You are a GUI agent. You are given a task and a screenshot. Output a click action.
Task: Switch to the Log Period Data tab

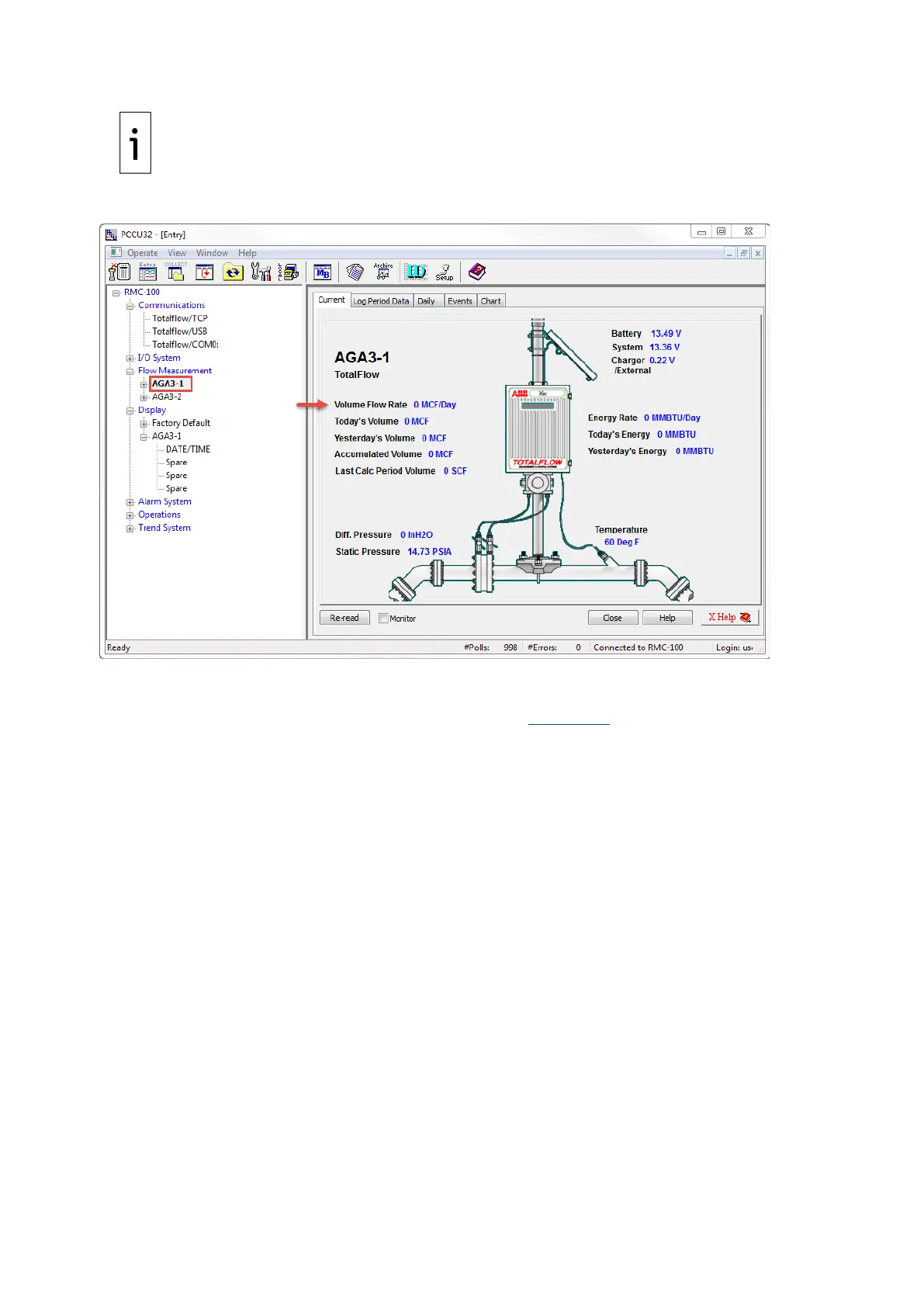(x=381, y=301)
